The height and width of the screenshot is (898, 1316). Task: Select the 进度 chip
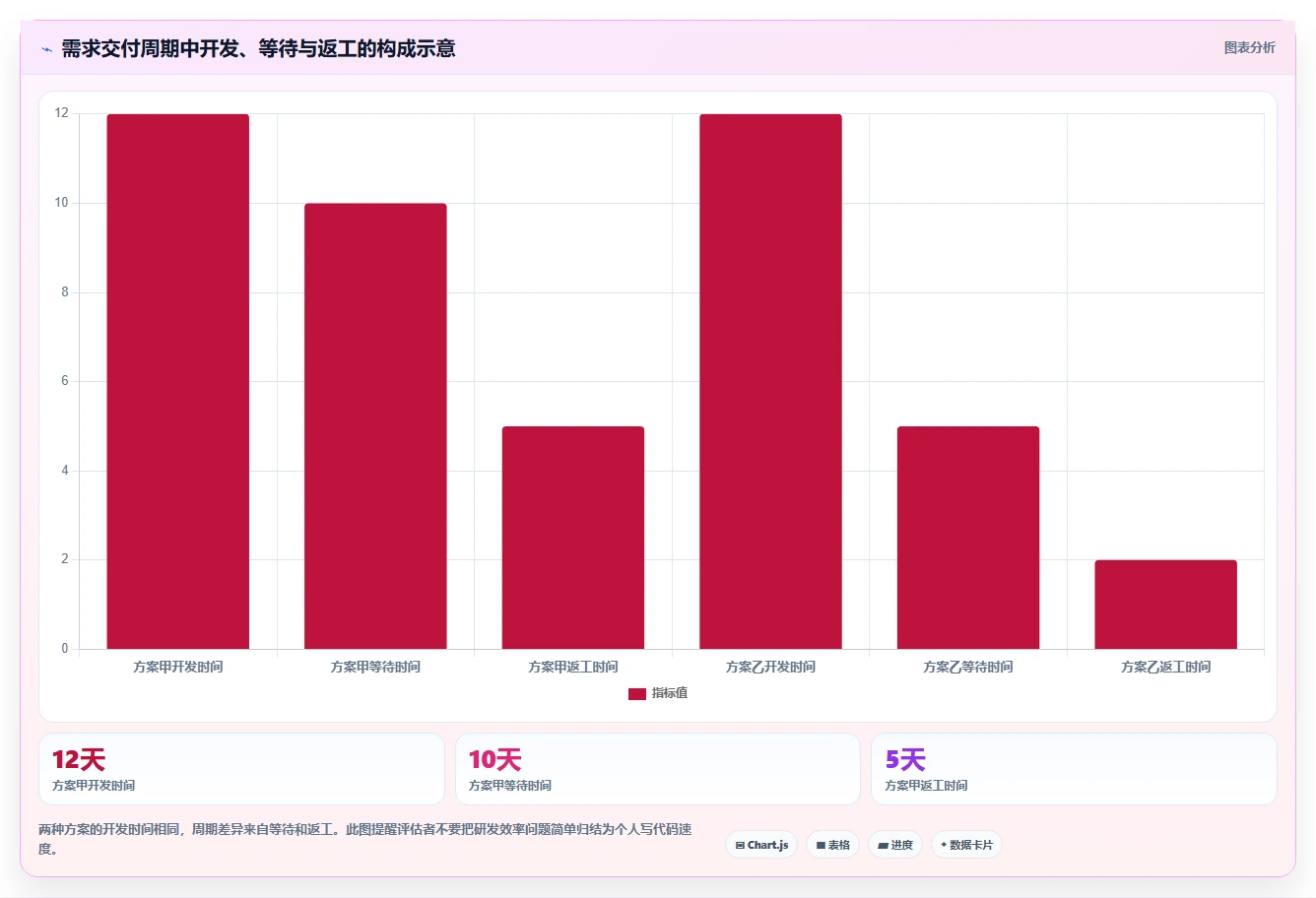894,845
